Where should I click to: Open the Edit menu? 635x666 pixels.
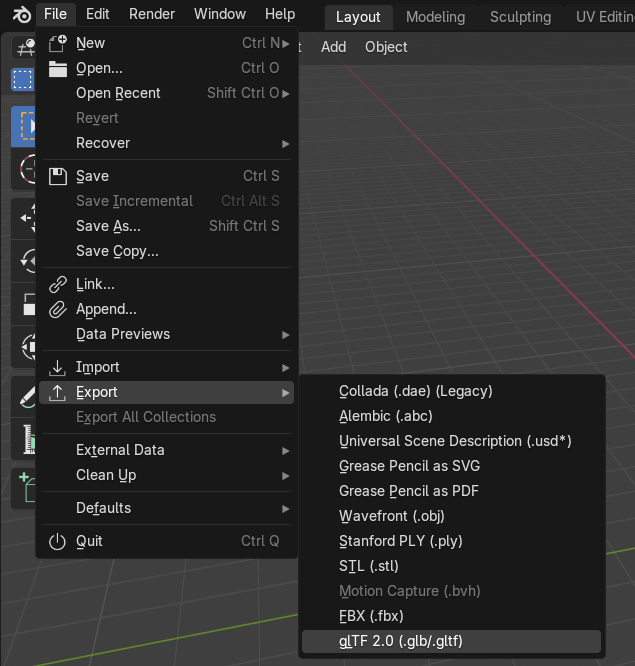click(x=97, y=14)
